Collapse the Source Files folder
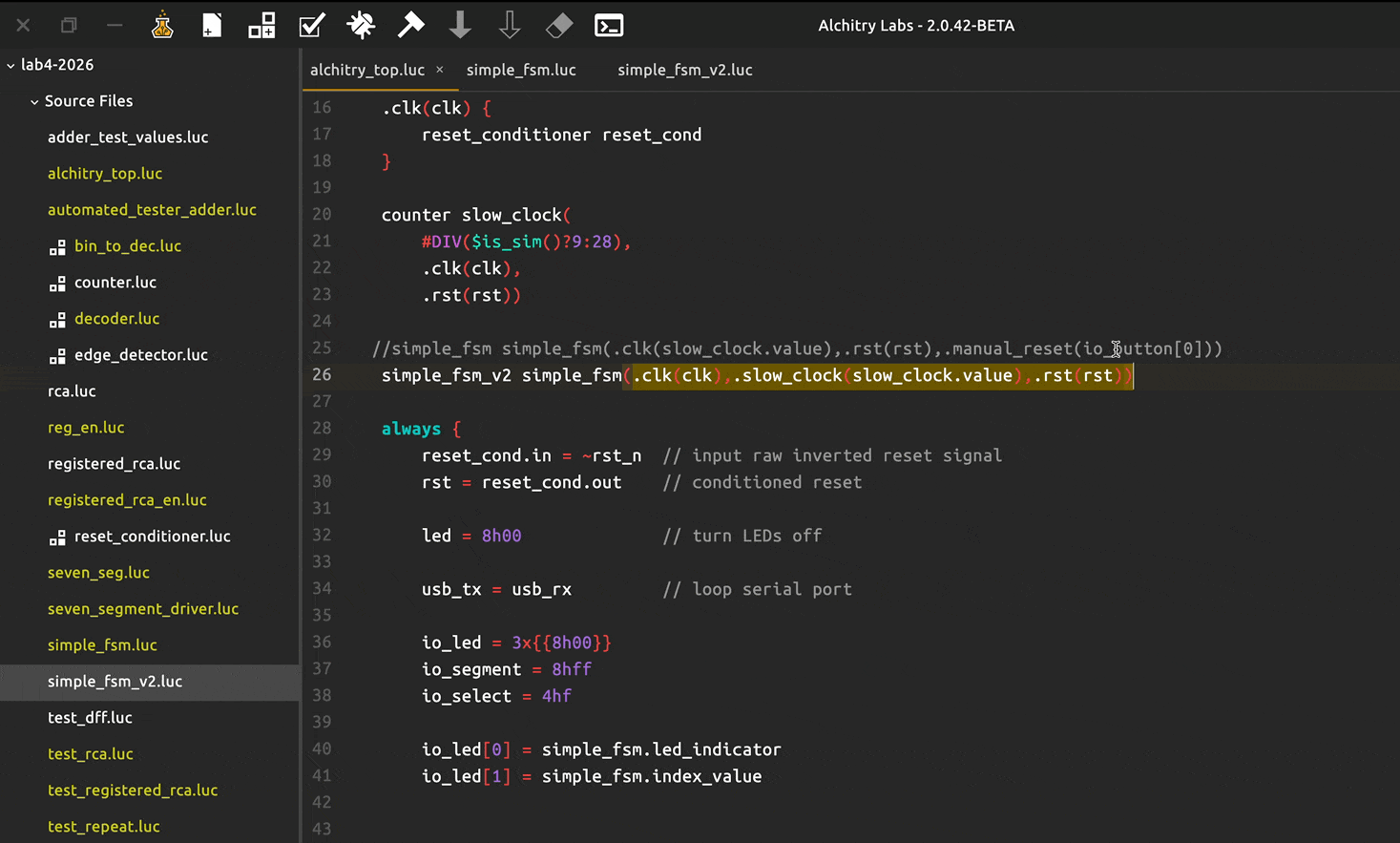This screenshot has height=843, width=1400. [x=34, y=101]
